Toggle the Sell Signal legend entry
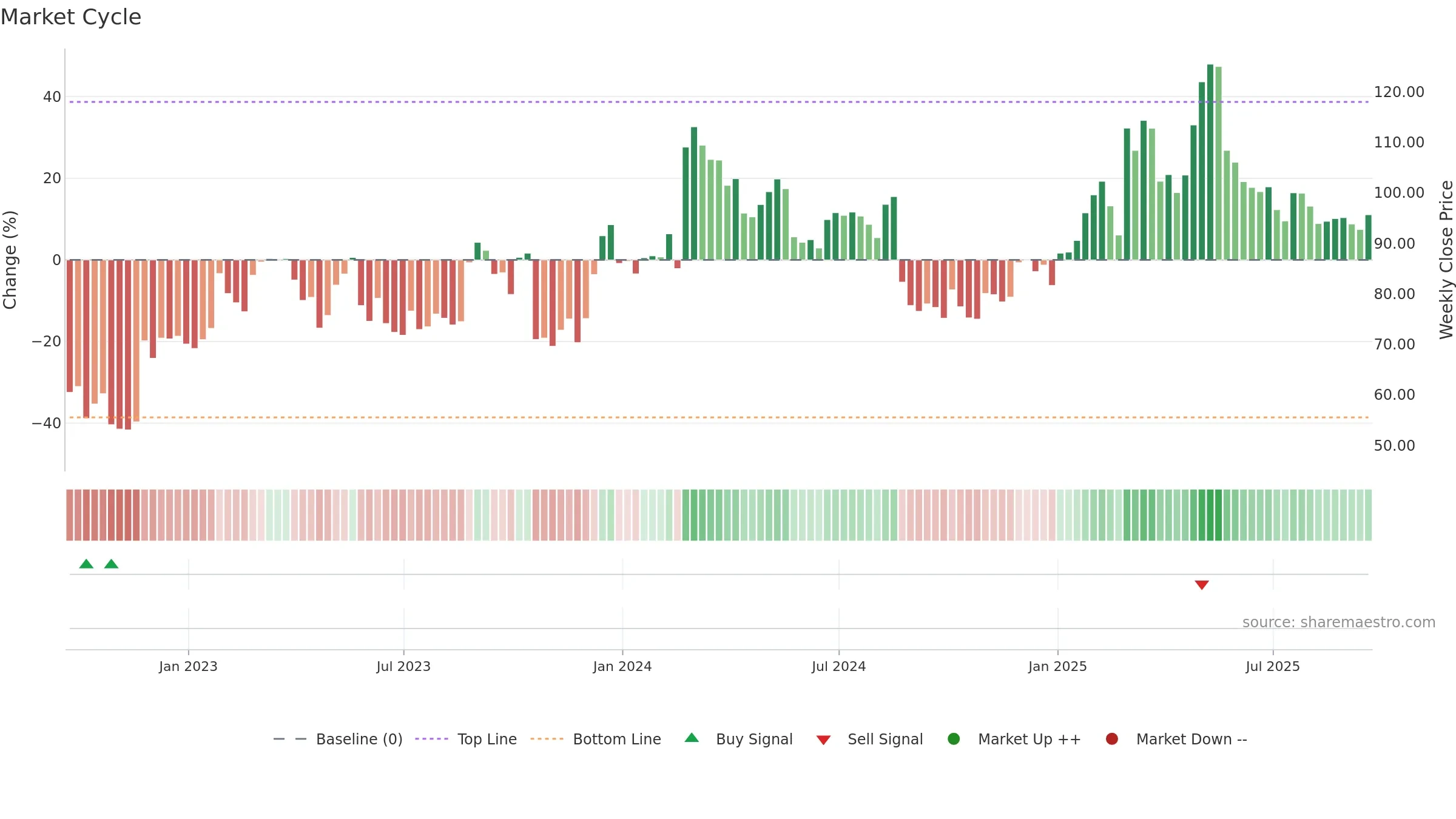 coord(869,739)
